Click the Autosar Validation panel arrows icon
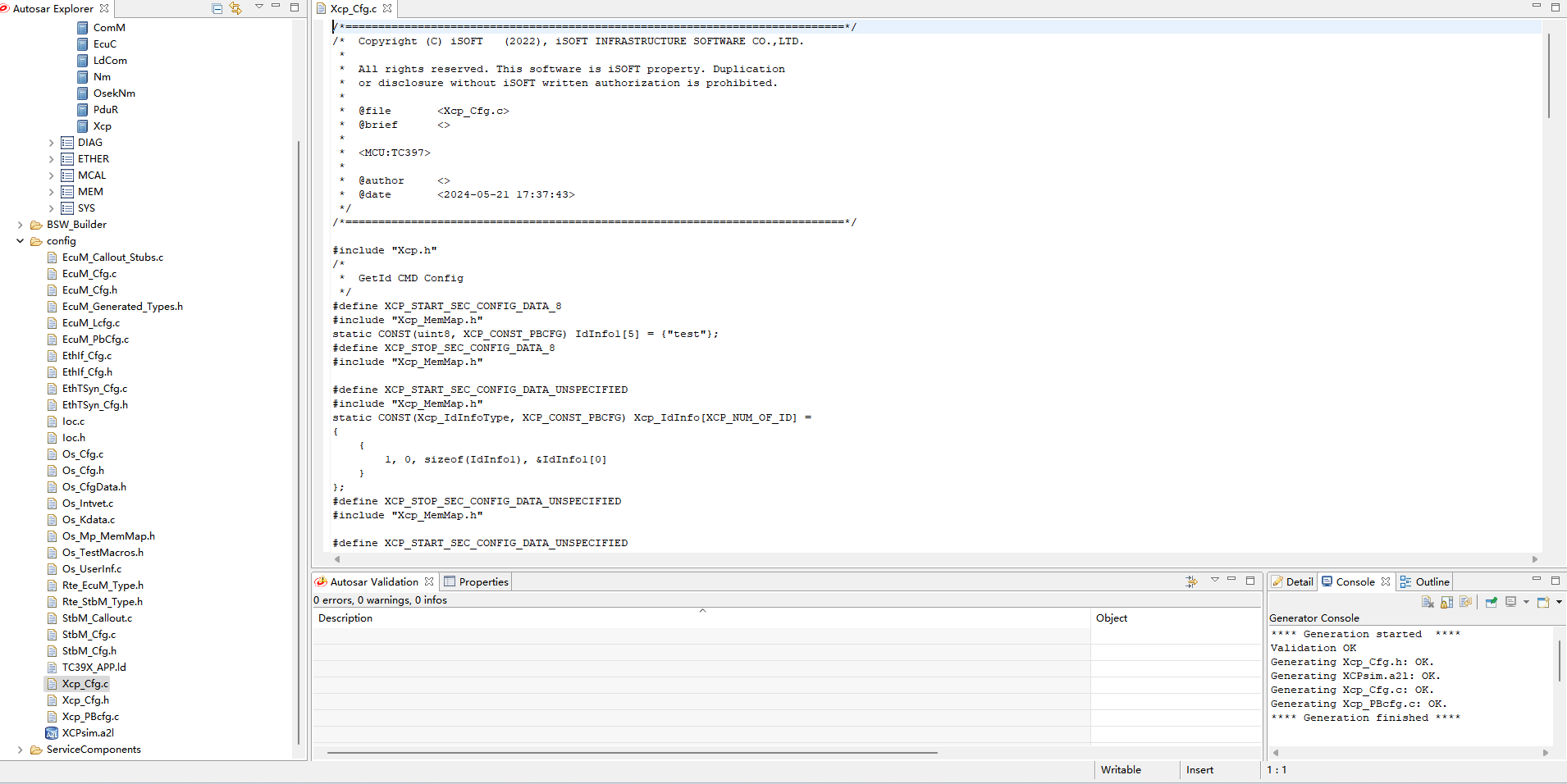 1191,581
